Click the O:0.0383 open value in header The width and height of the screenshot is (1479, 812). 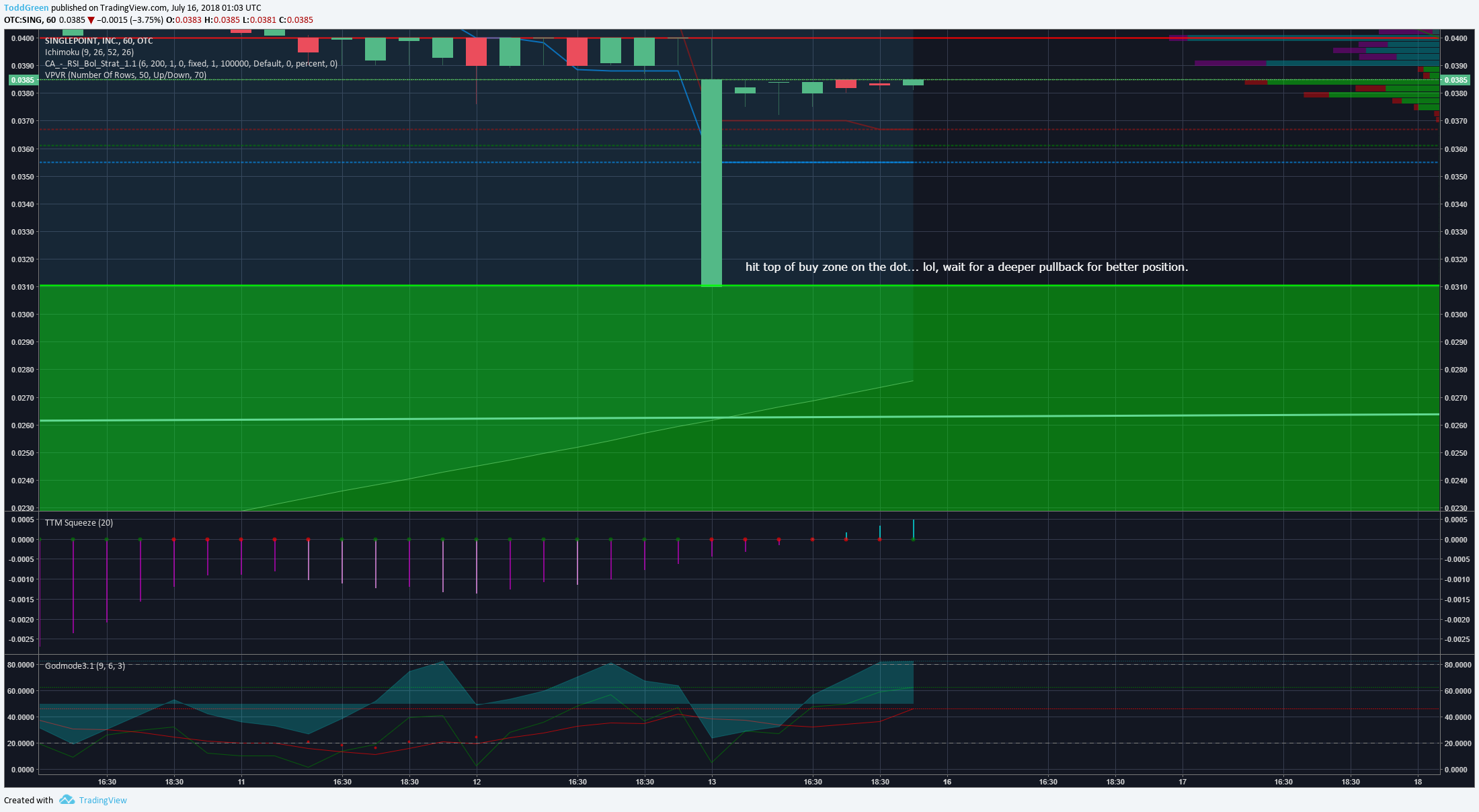(x=184, y=20)
